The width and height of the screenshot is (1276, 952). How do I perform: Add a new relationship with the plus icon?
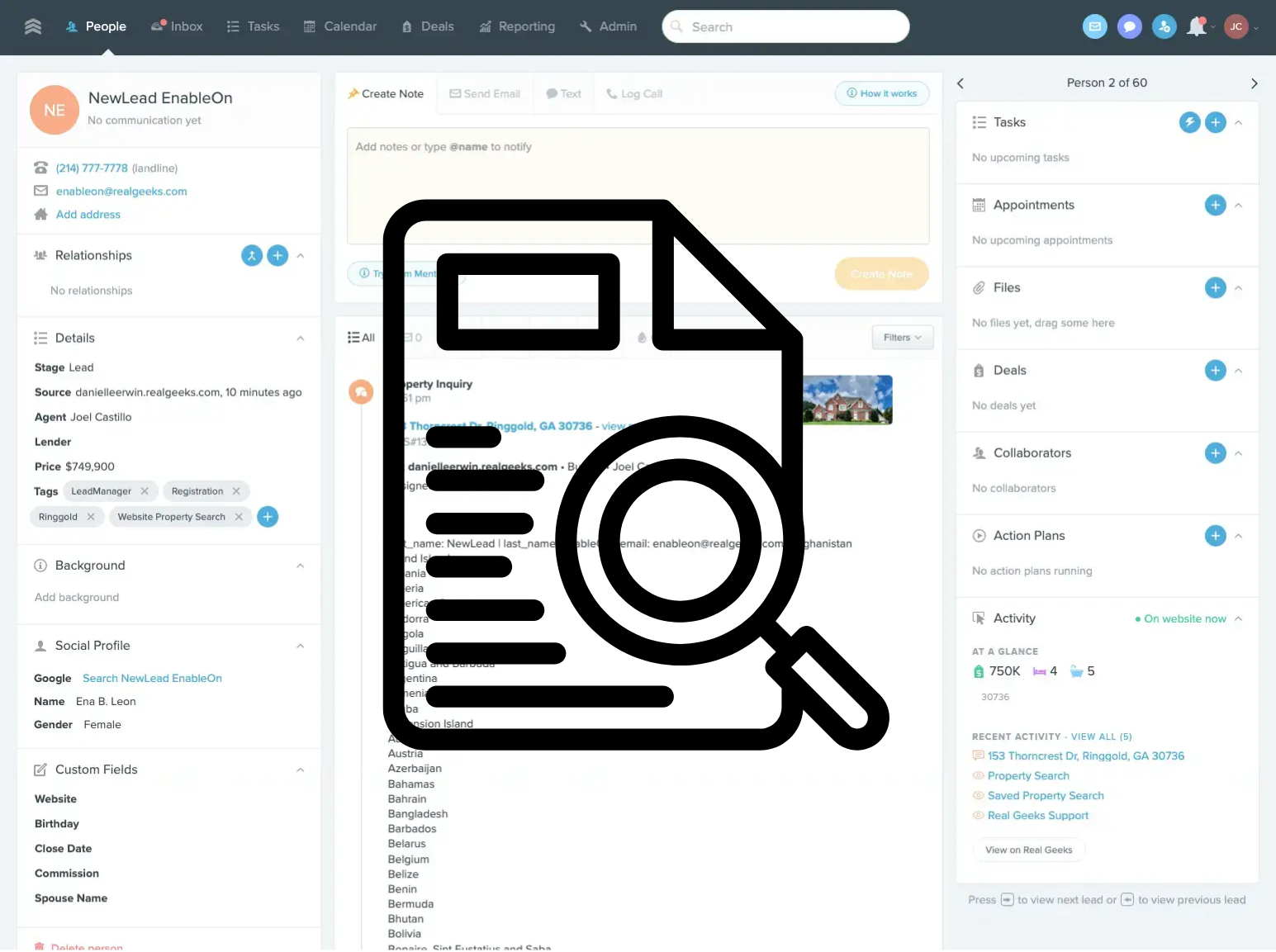point(278,256)
